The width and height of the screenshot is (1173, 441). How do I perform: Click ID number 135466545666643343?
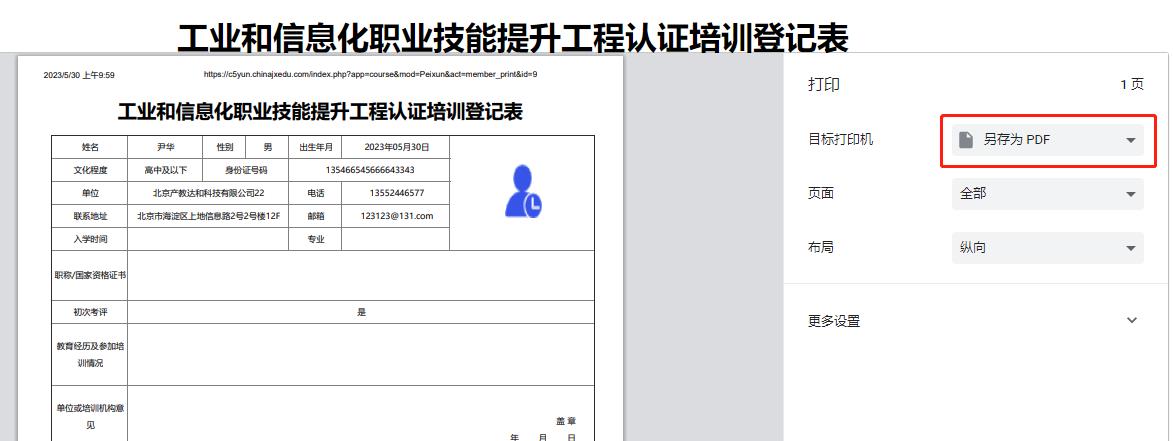pyautogui.click(x=370, y=170)
